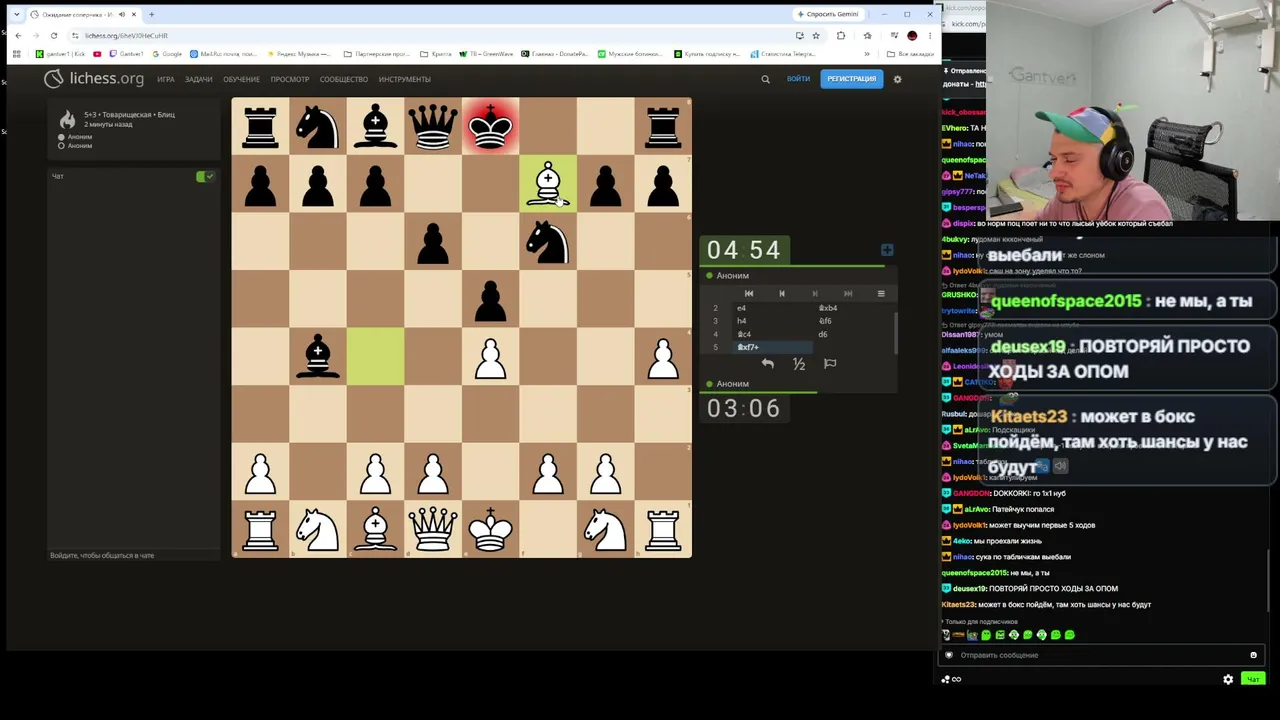The width and height of the screenshot is (1280, 720).
Task: Open Kick chat settings gear
Action: [x=1228, y=679]
